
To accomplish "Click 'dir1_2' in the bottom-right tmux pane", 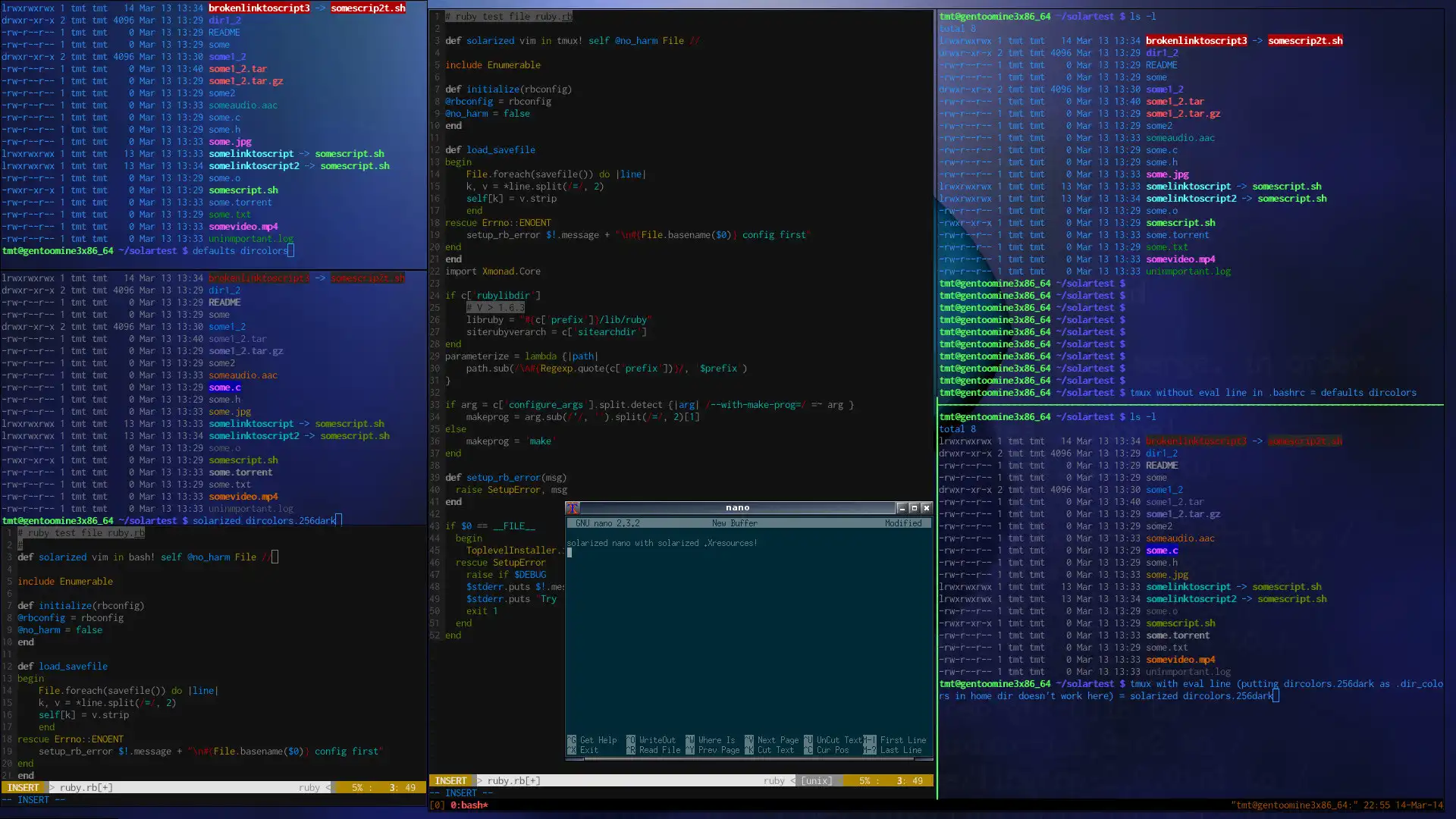I will coord(1162,453).
